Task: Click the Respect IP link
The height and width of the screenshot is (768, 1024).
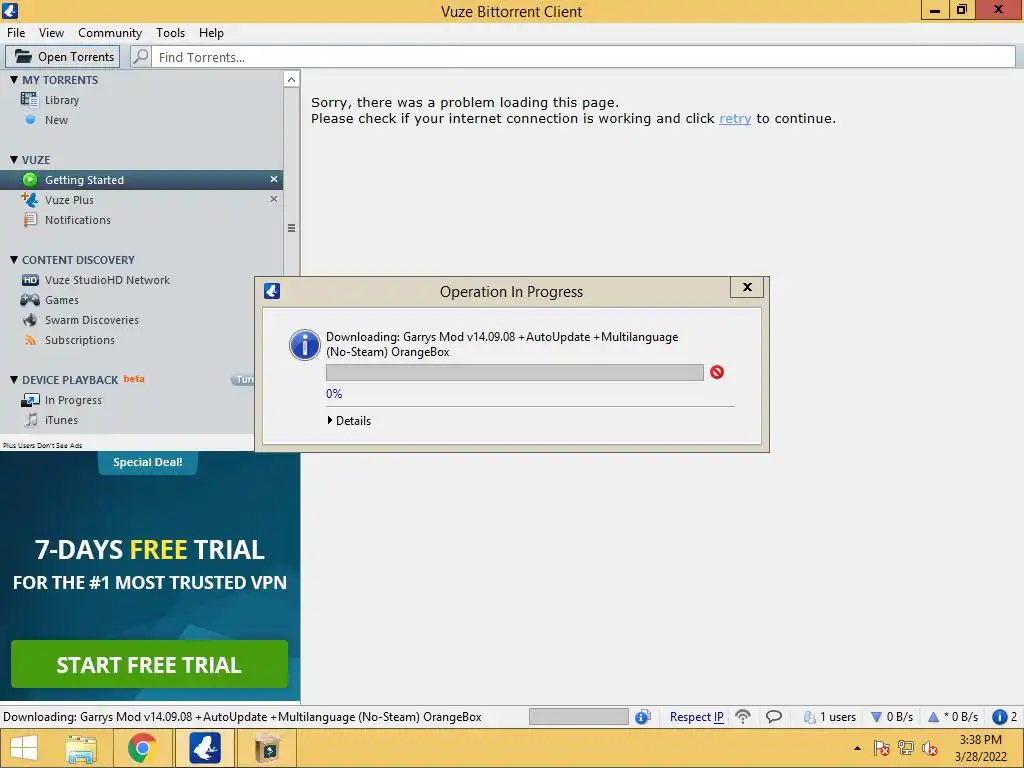Action: click(696, 717)
